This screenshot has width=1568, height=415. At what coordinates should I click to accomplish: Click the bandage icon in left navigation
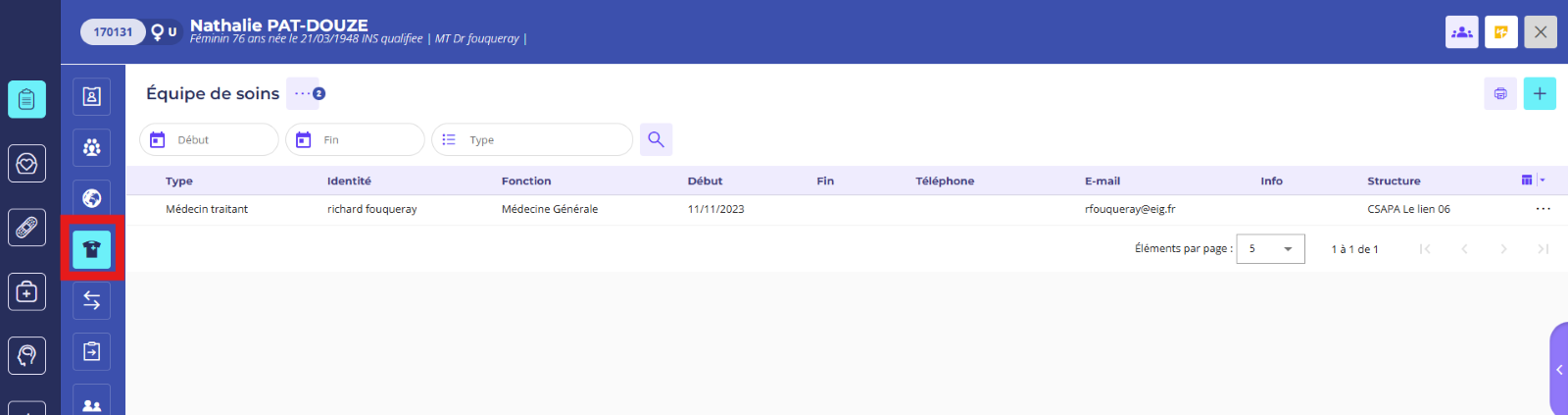(26, 228)
